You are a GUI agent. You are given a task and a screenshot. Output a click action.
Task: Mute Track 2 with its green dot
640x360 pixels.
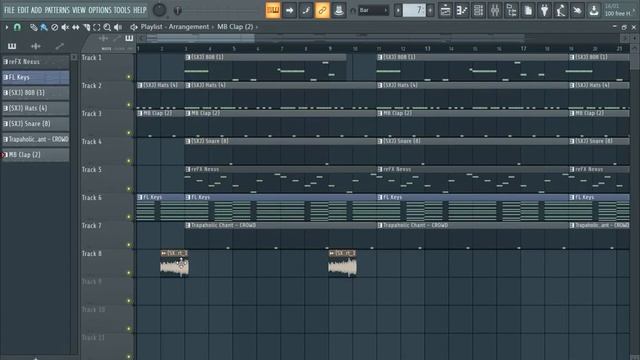129,105
